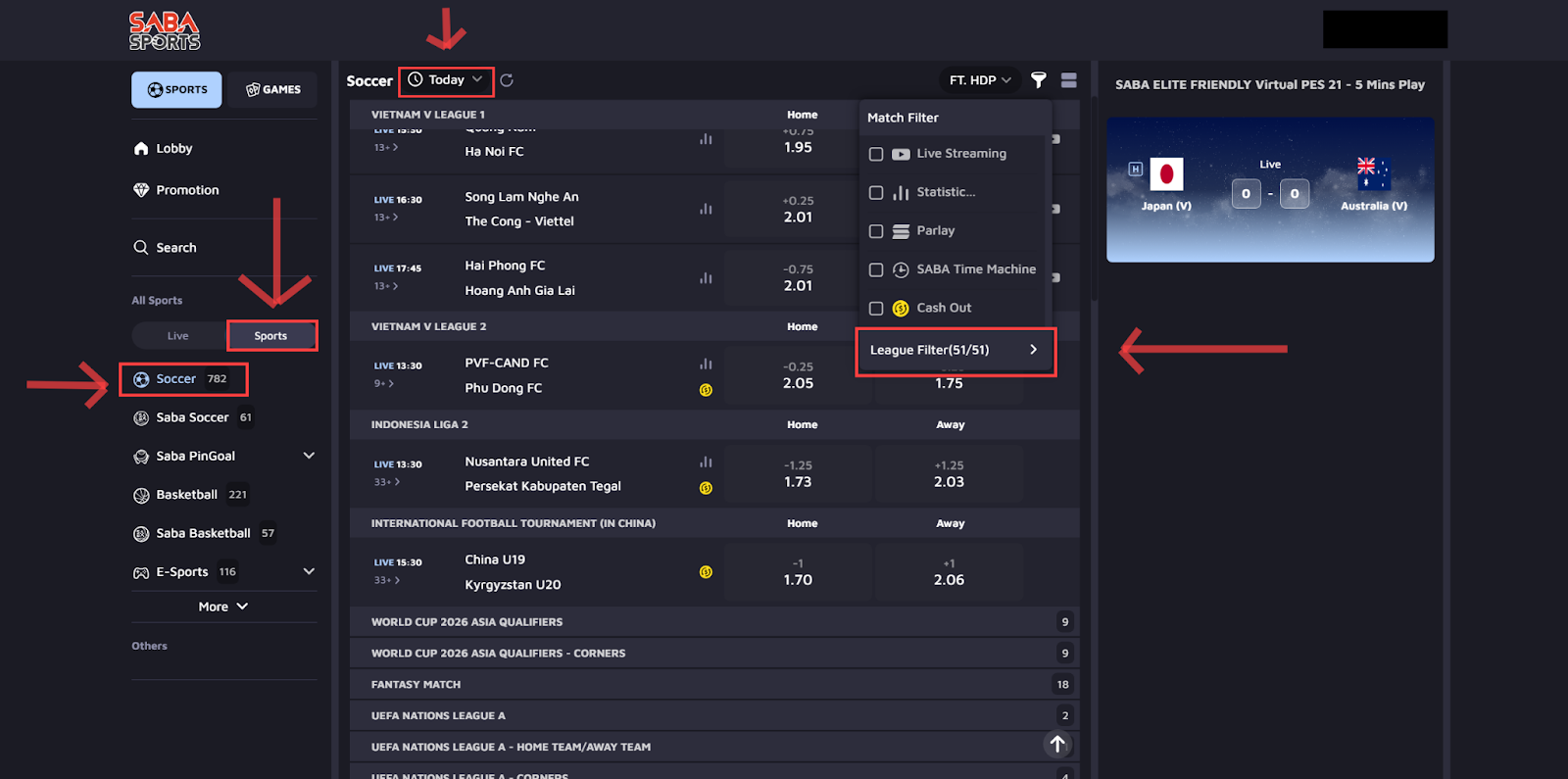
Task: Expand 33+ markets for China U19
Action: [x=386, y=580]
